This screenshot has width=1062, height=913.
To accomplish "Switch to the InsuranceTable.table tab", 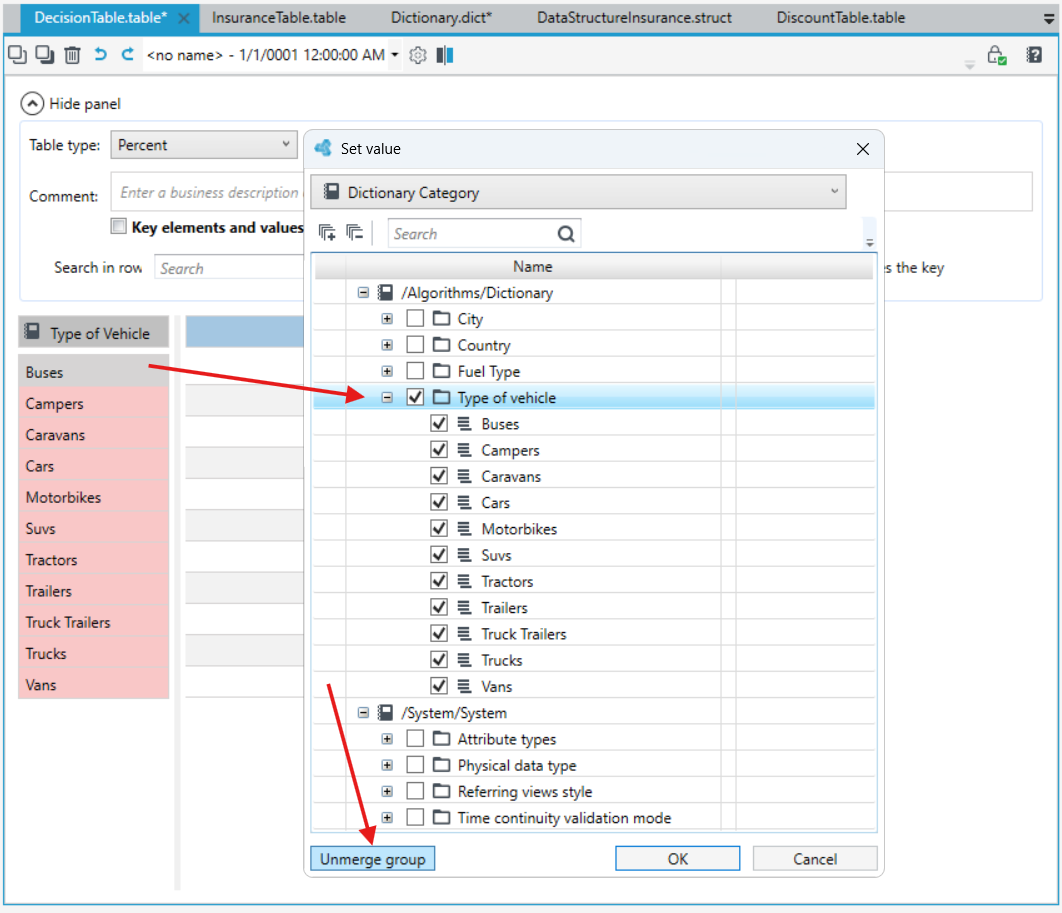I will pos(279,18).
